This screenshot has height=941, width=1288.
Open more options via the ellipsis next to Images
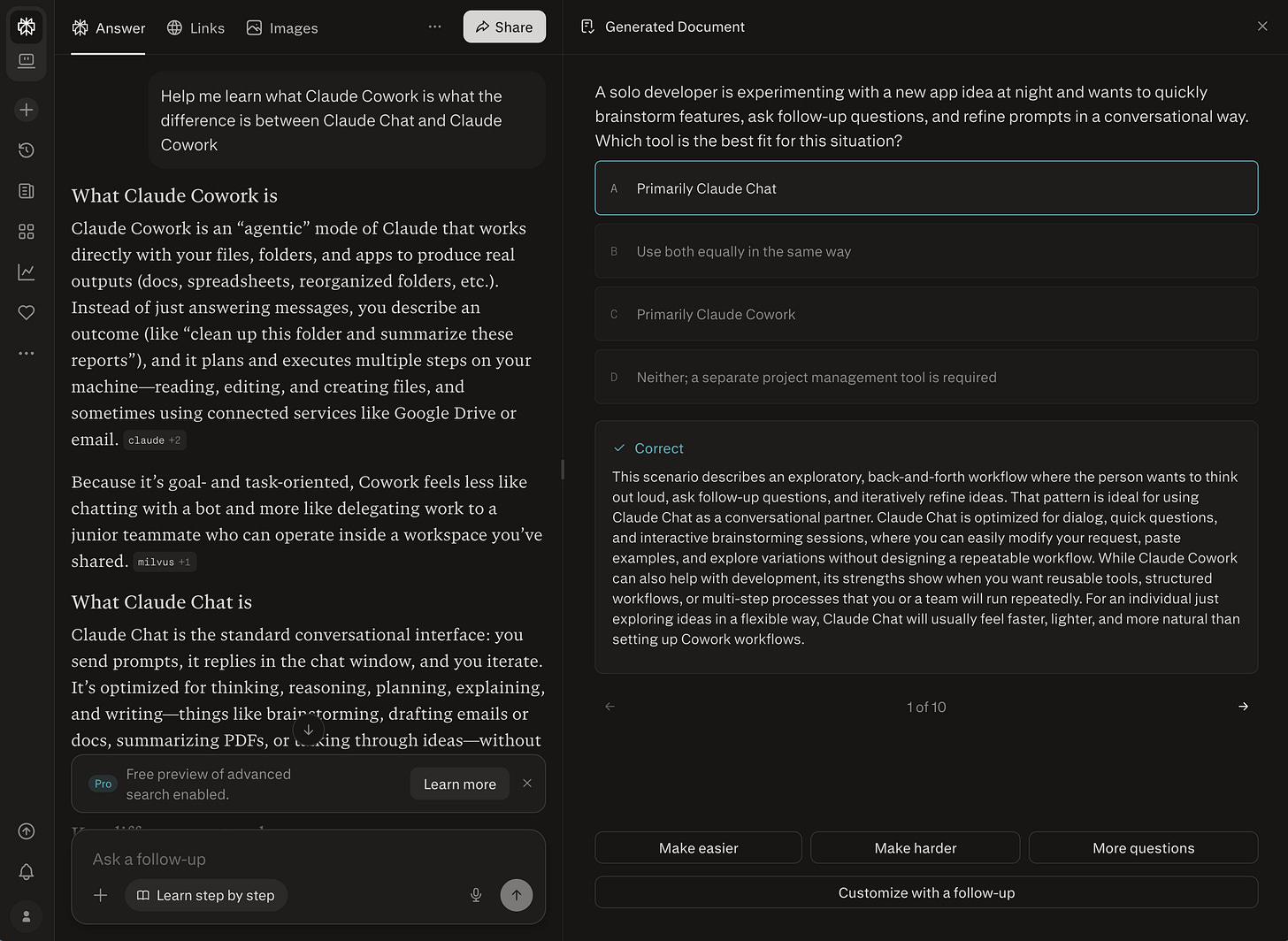(434, 27)
